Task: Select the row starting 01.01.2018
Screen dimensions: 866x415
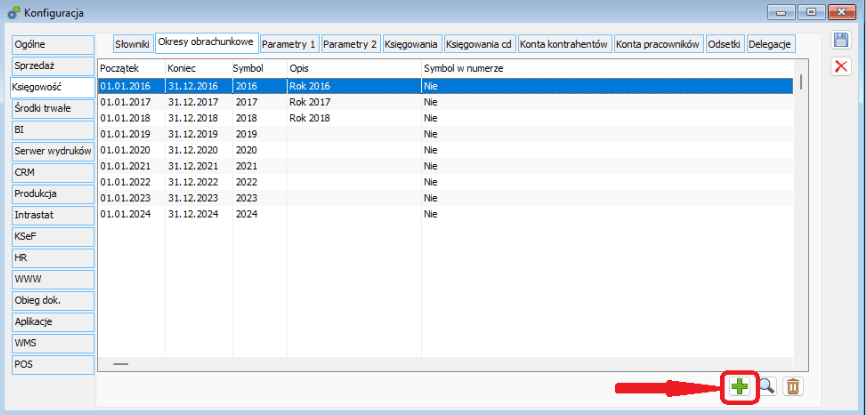Action: [446, 118]
